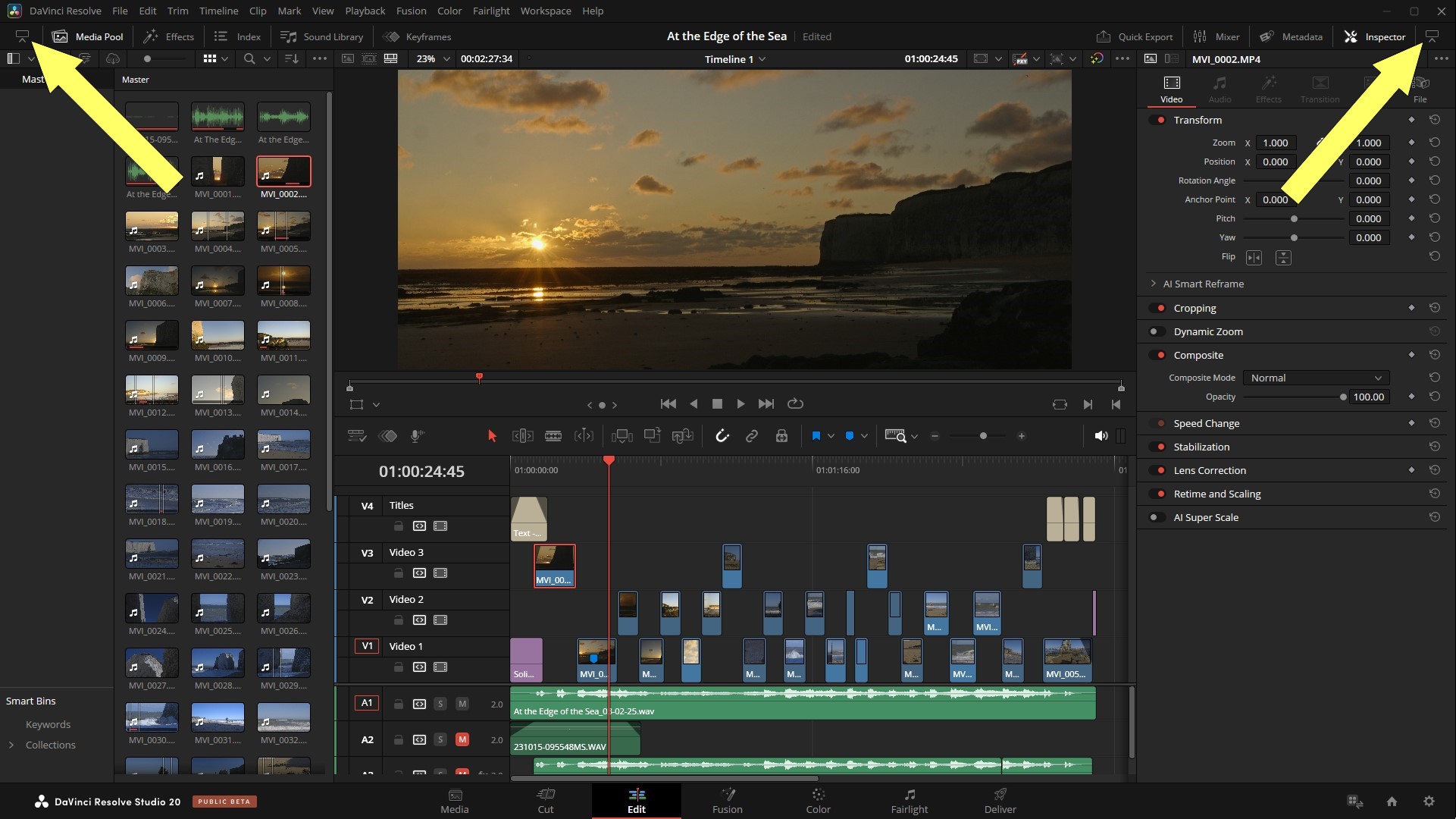Disable the Cropping section toggle
The width and height of the screenshot is (1456, 819).
point(1157,308)
